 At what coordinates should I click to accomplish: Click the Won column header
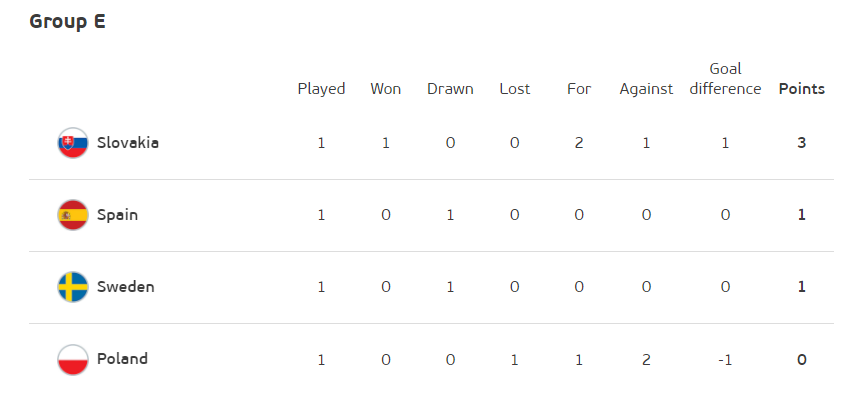(386, 89)
